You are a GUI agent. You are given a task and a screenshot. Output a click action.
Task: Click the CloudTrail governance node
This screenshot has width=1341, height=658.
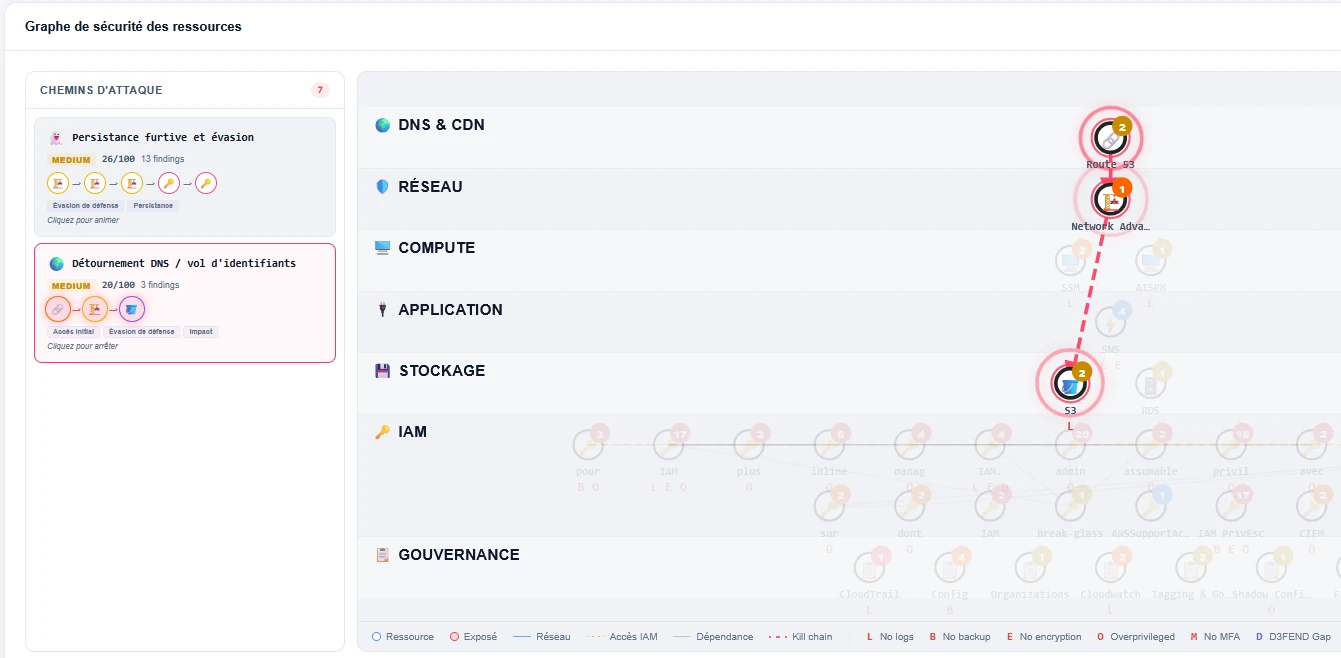click(x=869, y=568)
